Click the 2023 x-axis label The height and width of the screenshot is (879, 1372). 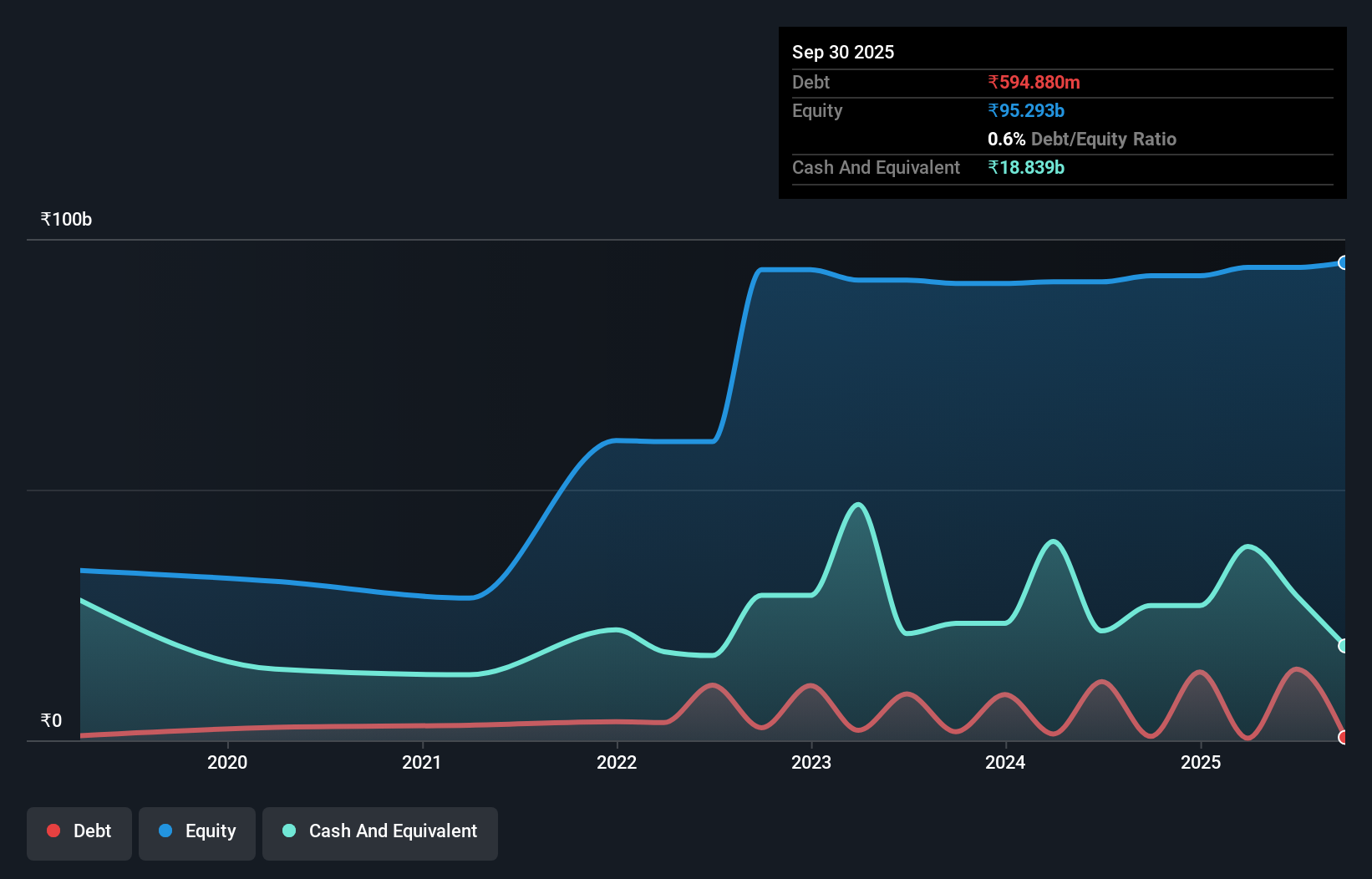tap(811, 762)
